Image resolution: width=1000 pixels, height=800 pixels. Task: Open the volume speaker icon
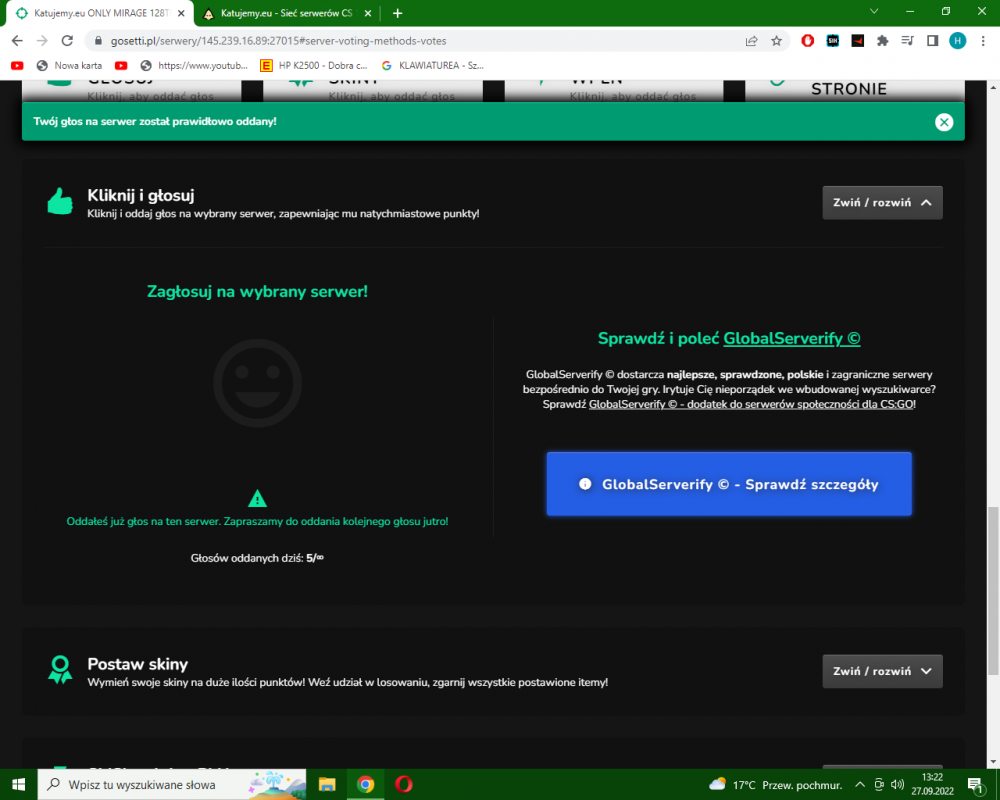[x=897, y=785]
